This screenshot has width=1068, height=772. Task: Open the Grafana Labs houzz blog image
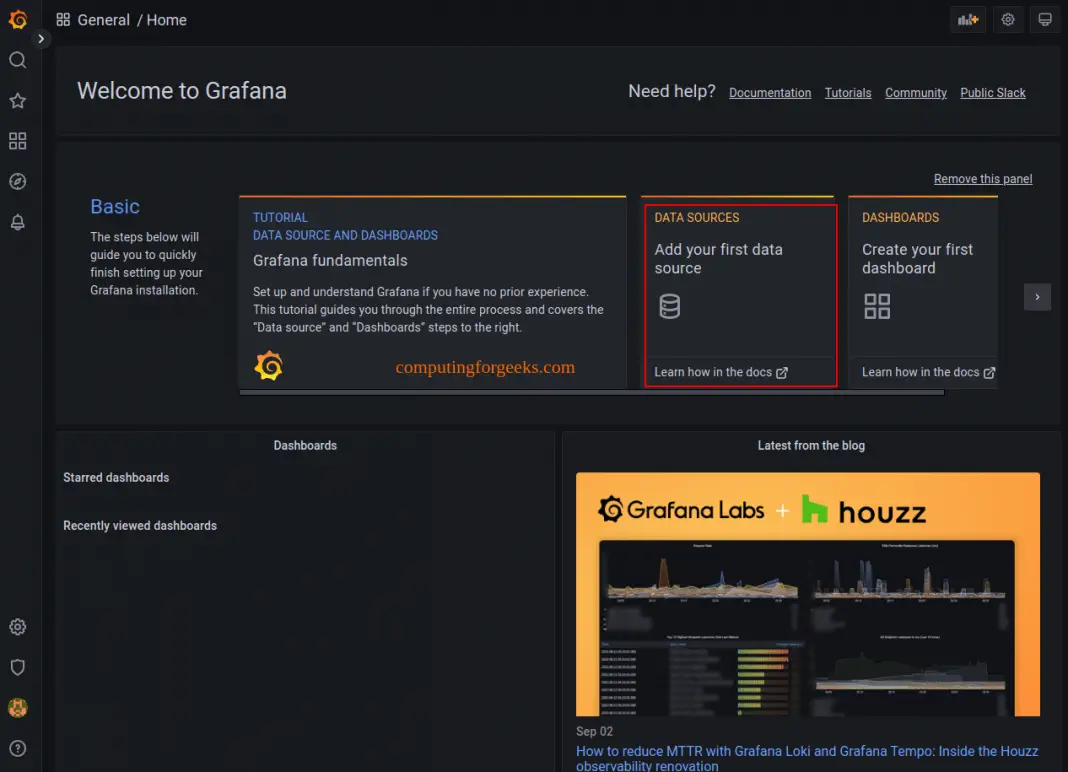(x=807, y=594)
